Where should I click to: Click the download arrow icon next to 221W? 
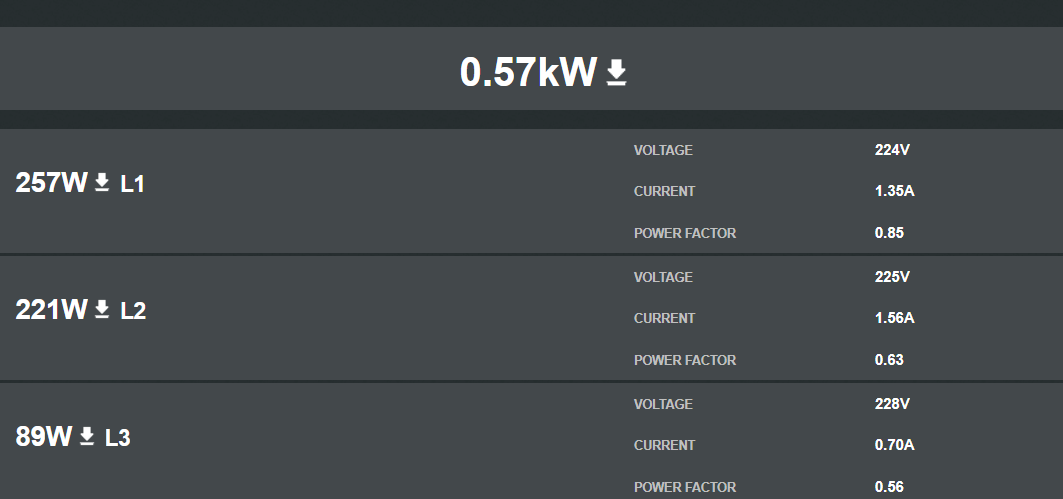(102, 309)
